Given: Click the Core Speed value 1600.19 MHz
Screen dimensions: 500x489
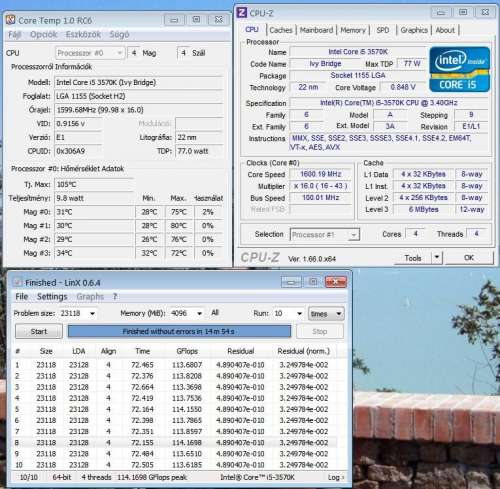Looking at the screenshot, I should coord(321,174).
